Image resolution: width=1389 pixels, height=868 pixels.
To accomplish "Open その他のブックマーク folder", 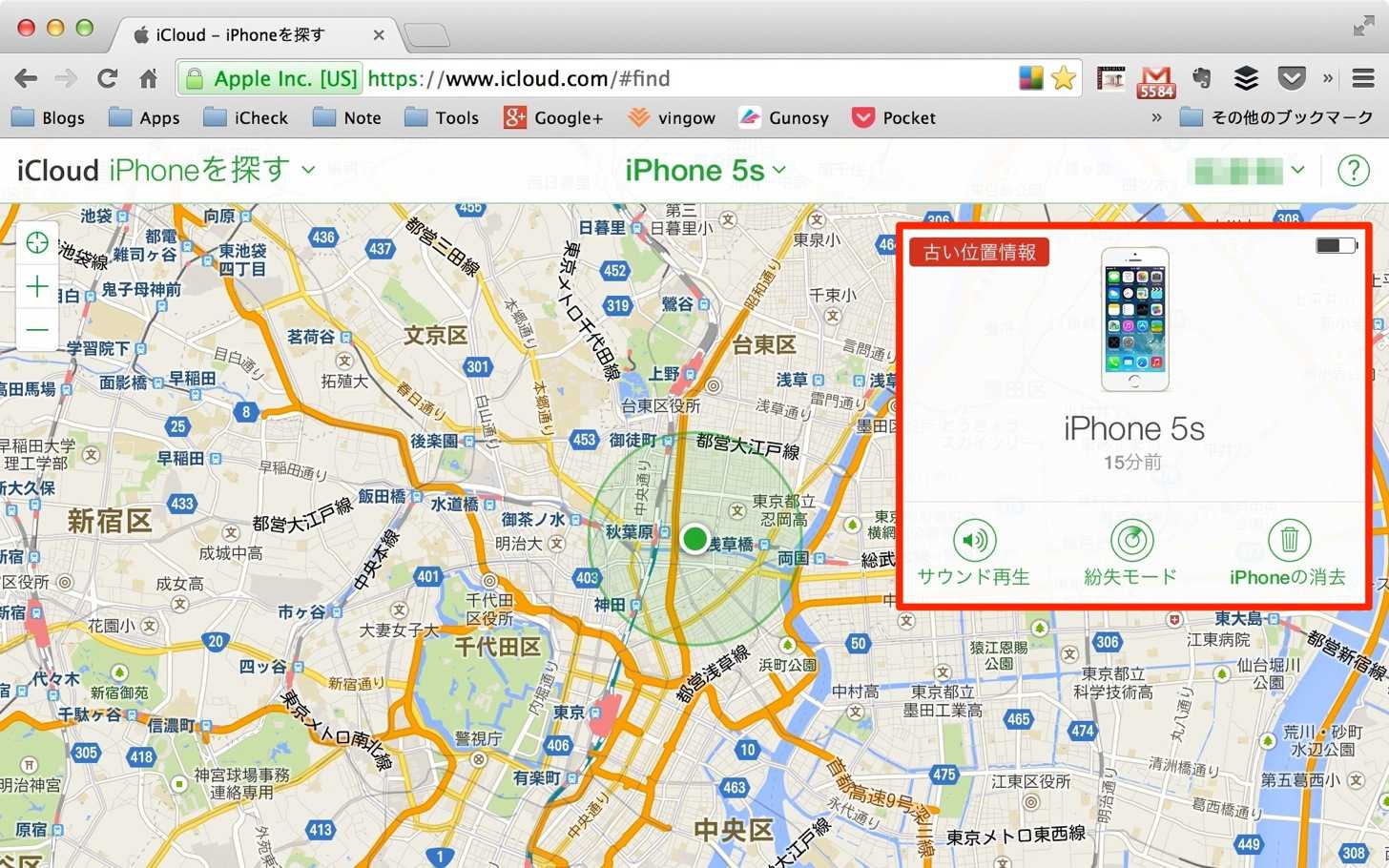I will click(x=1276, y=117).
